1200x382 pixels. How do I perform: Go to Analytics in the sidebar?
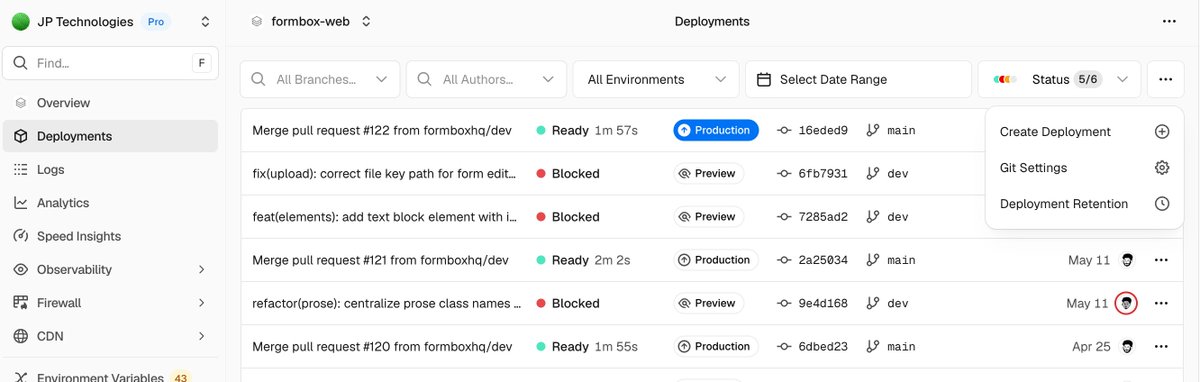point(111,203)
